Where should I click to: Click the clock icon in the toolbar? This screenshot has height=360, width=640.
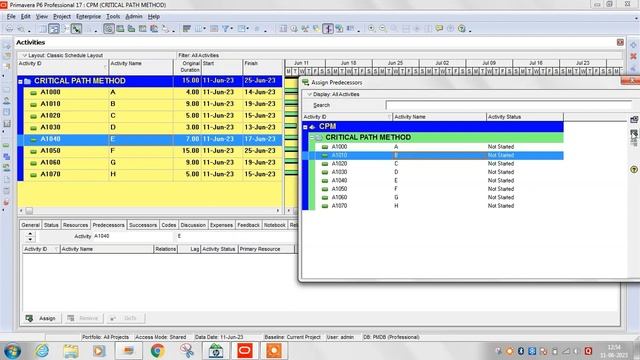click(x=294, y=29)
